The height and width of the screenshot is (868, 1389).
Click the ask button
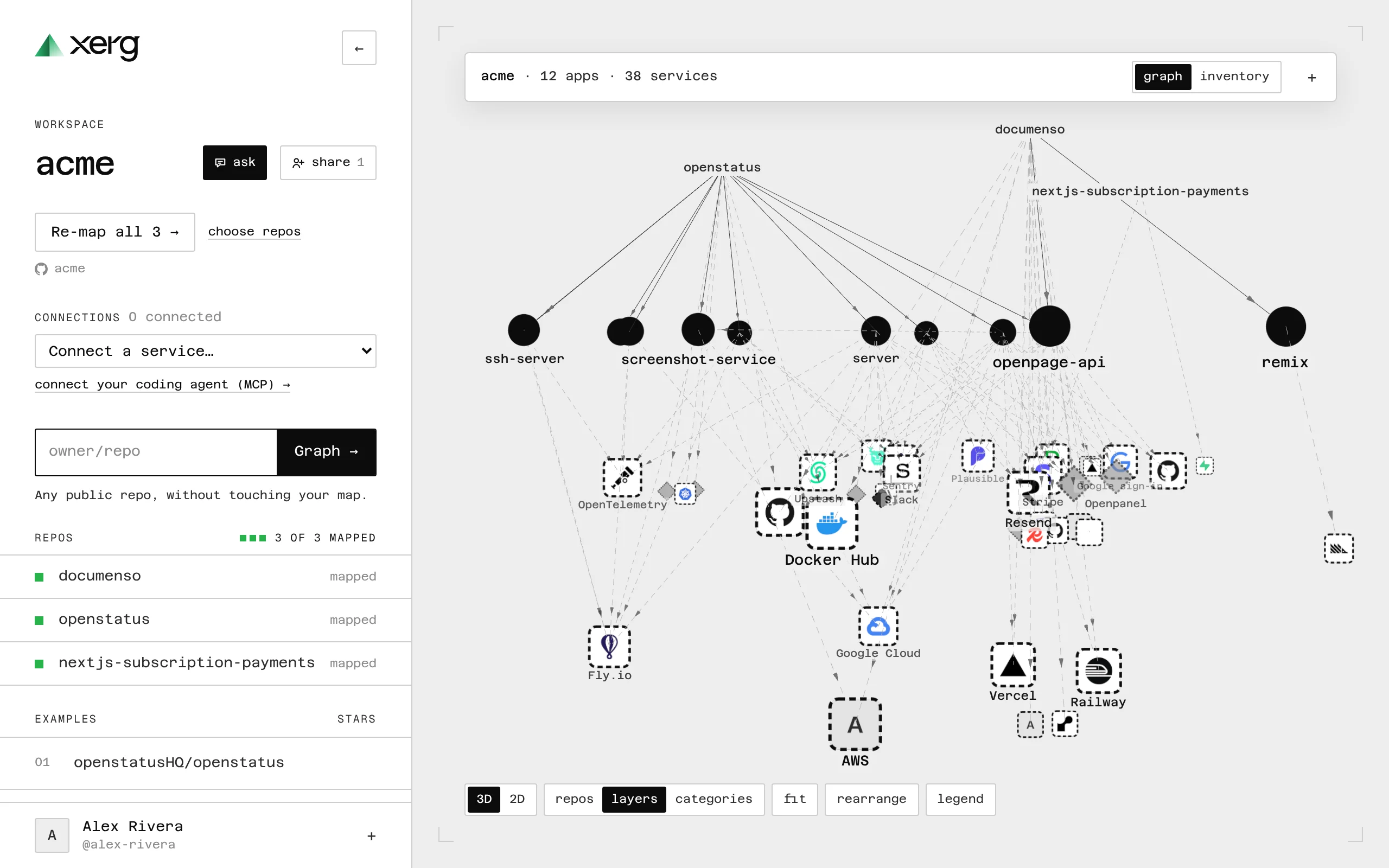pos(235,162)
